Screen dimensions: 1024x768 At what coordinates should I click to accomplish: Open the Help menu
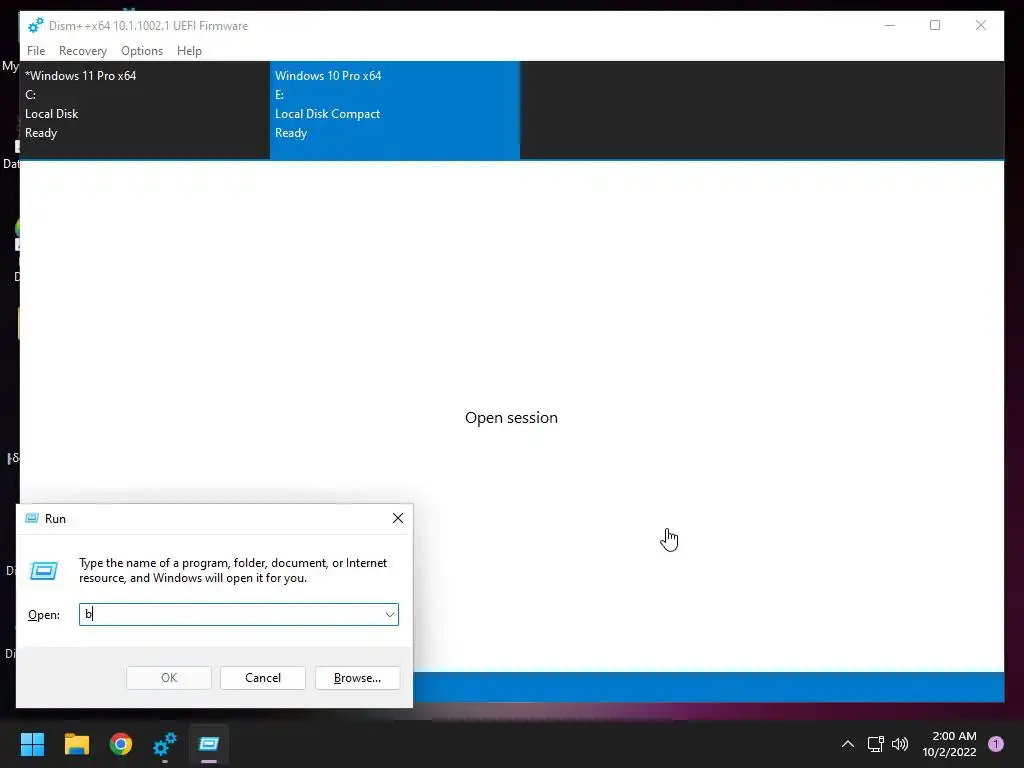coord(189,51)
